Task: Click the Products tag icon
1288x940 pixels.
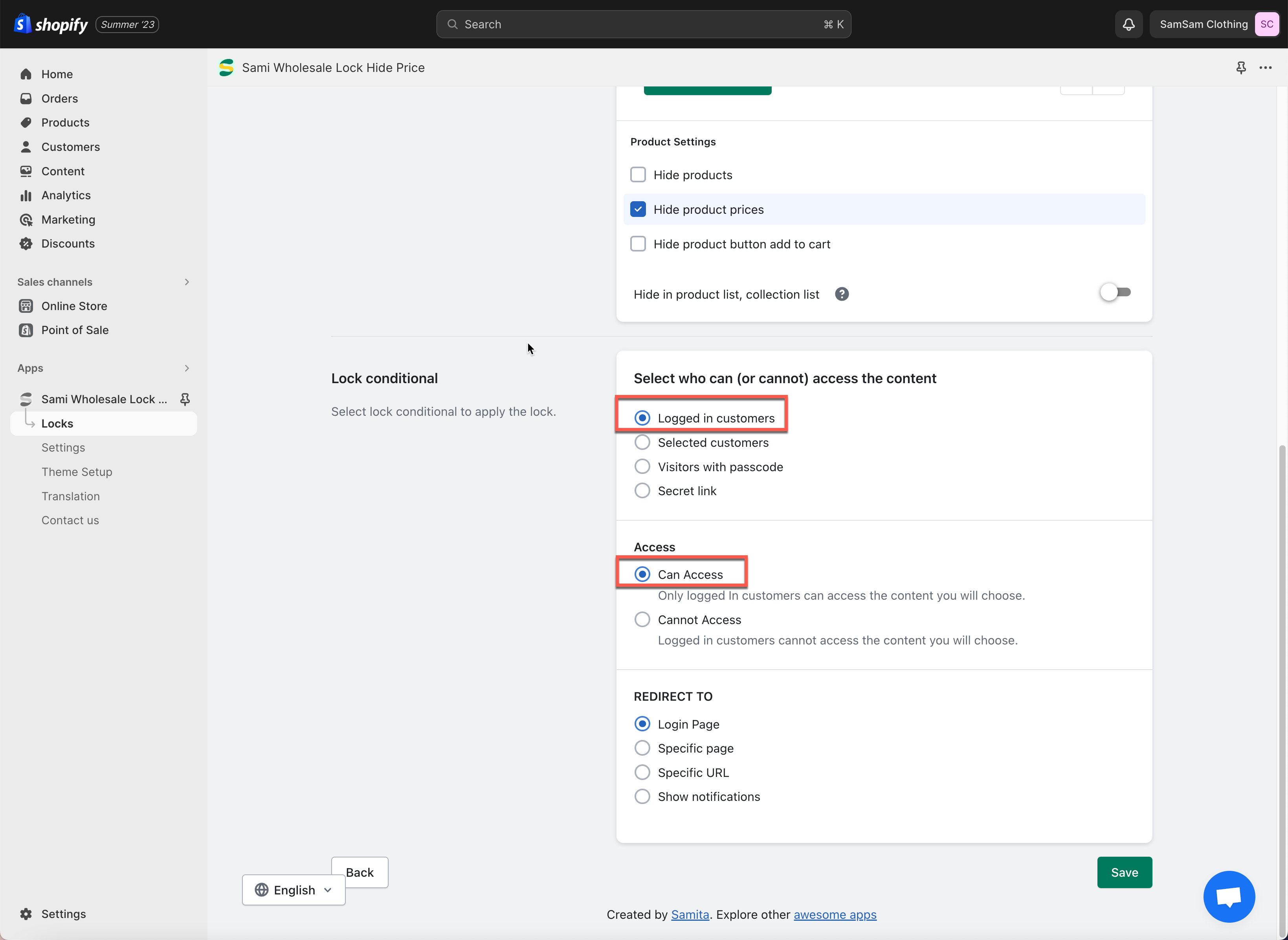Action: pyautogui.click(x=26, y=122)
